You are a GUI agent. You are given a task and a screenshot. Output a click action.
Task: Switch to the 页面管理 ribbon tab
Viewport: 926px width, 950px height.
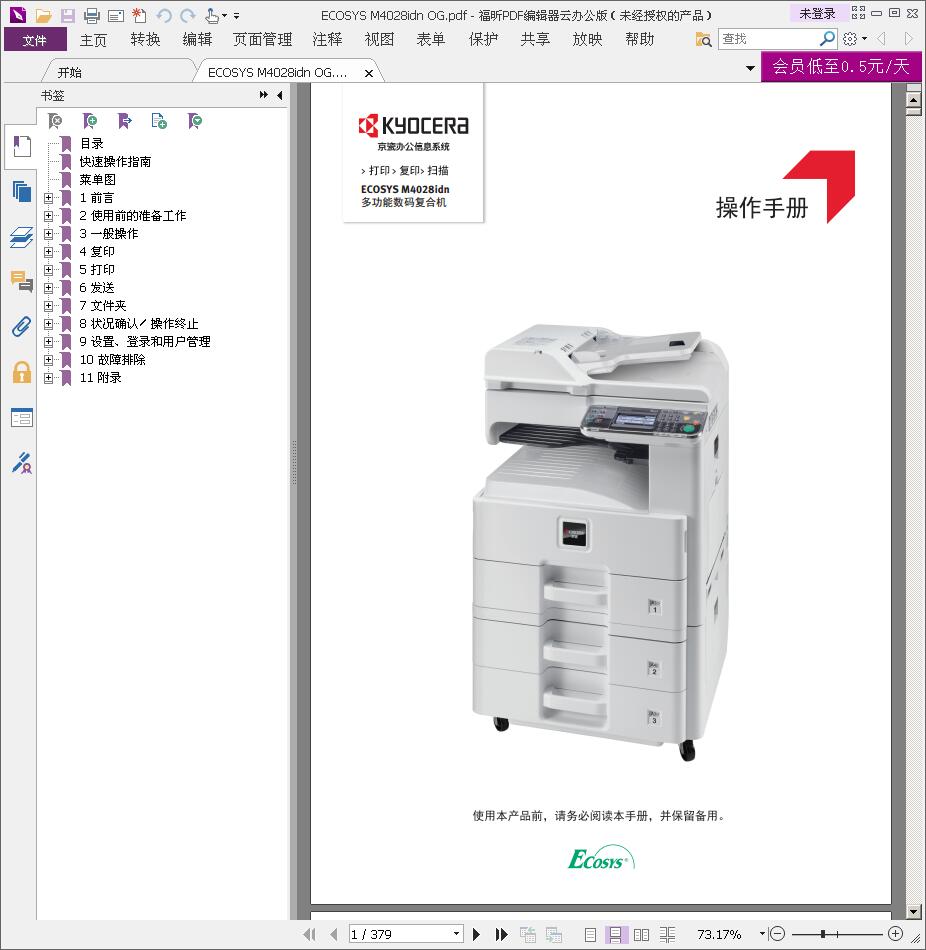pyautogui.click(x=262, y=40)
